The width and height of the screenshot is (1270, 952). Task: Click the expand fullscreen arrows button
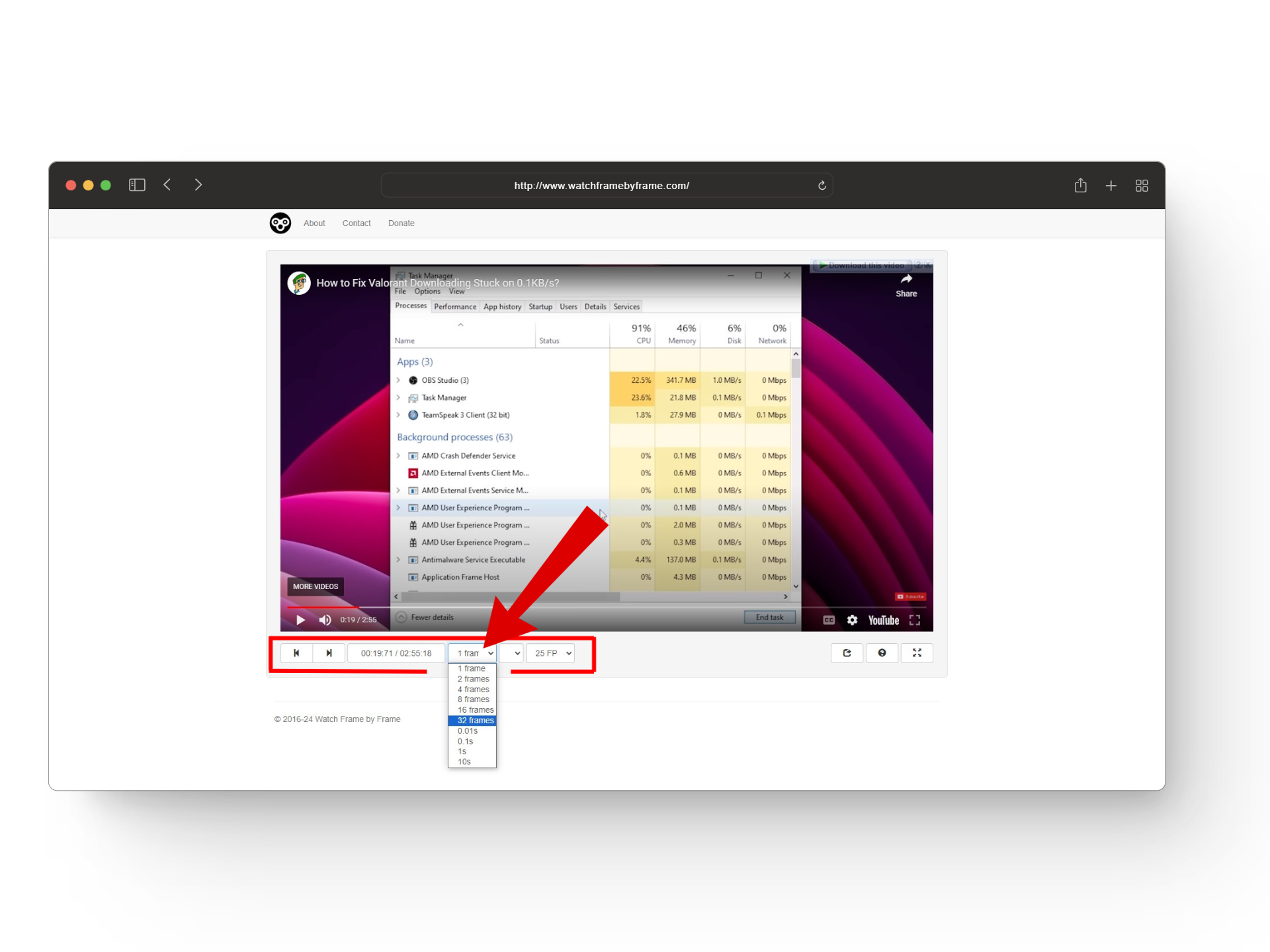pyautogui.click(x=917, y=653)
